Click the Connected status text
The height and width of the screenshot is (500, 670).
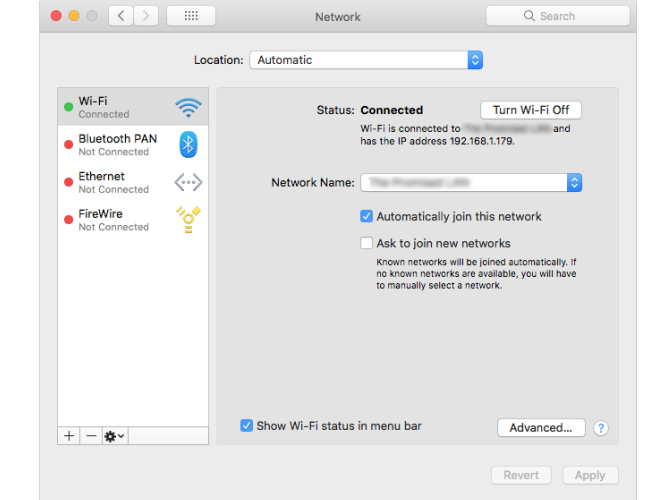tap(391, 110)
